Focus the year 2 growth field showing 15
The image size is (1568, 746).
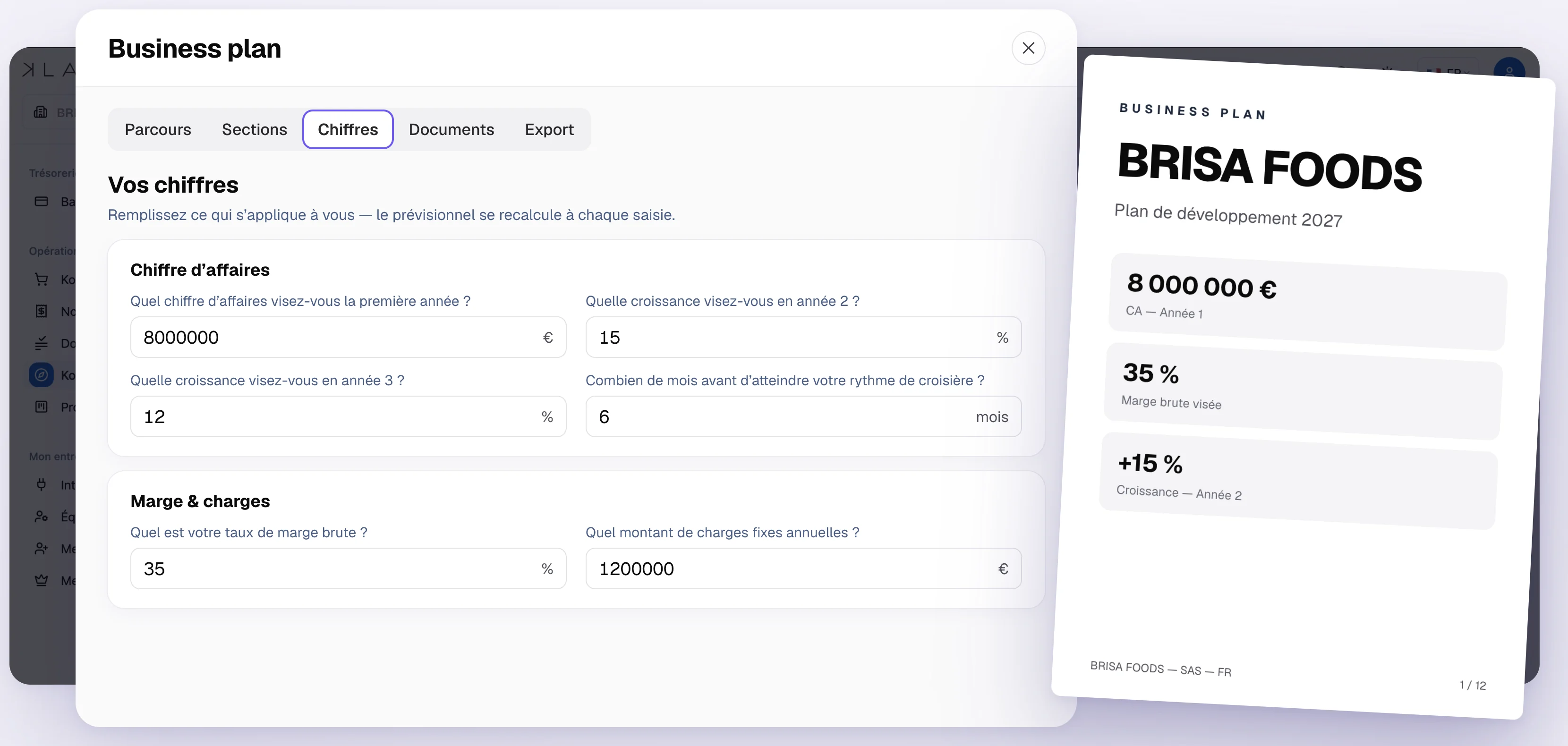point(803,337)
